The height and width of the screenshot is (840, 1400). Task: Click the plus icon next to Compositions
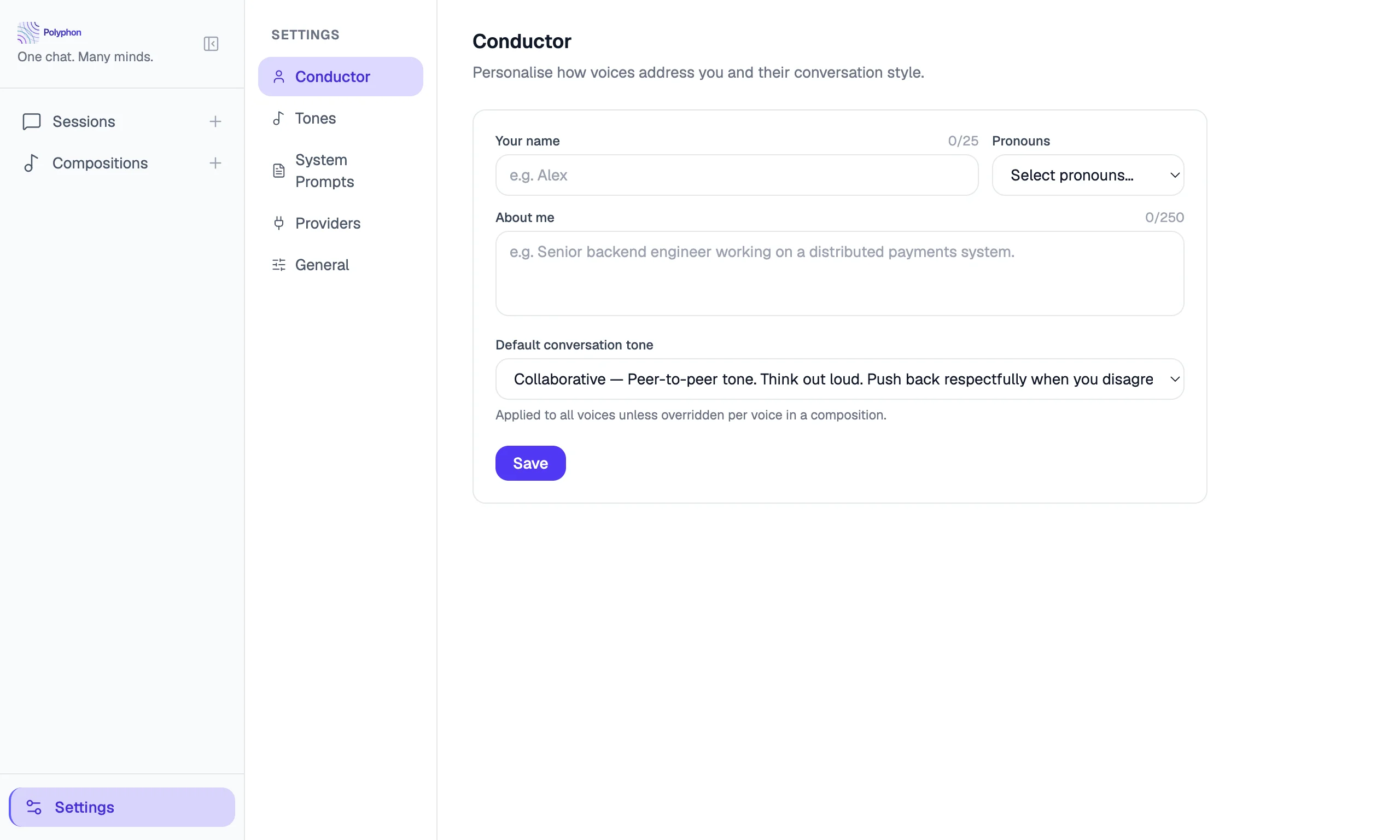215,163
